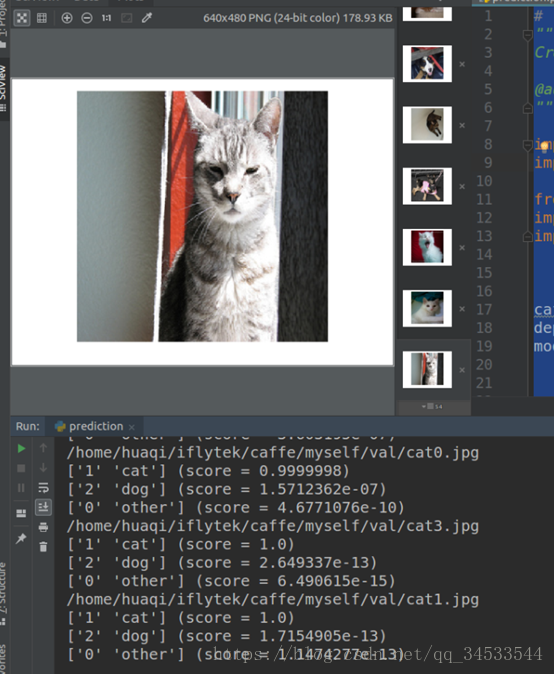Click the restore layout icon in Run panel
This screenshot has height=674, width=554.
pos(21,513)
